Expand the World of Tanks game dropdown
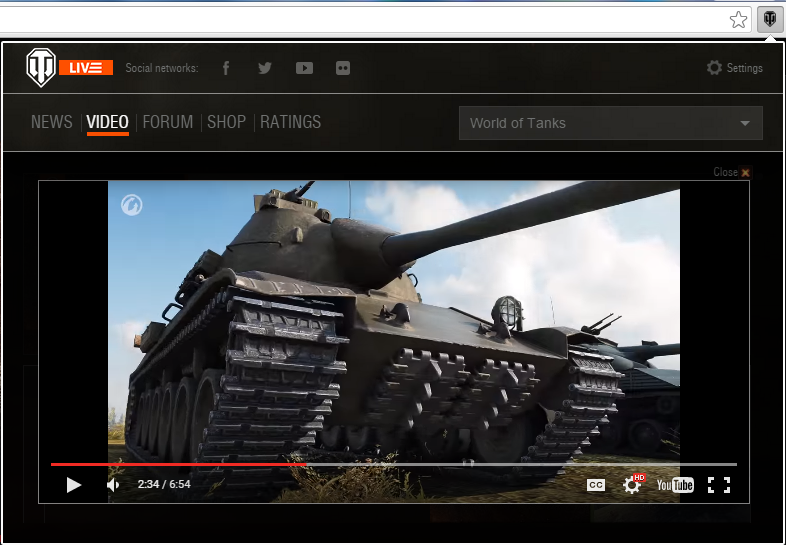 coord(611,123)
